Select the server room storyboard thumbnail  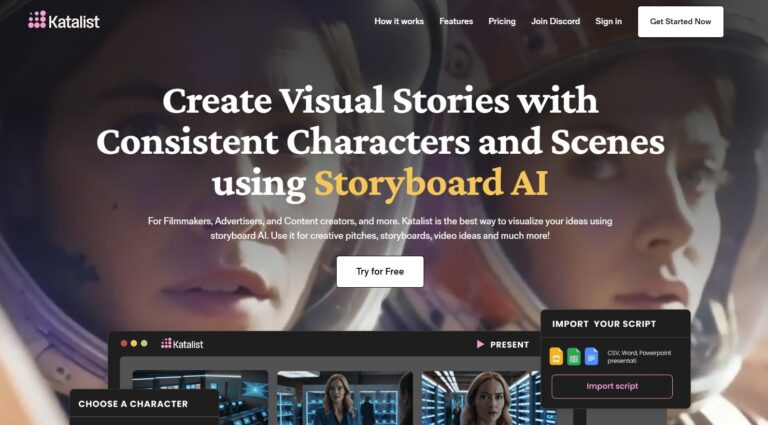(200, 398)
